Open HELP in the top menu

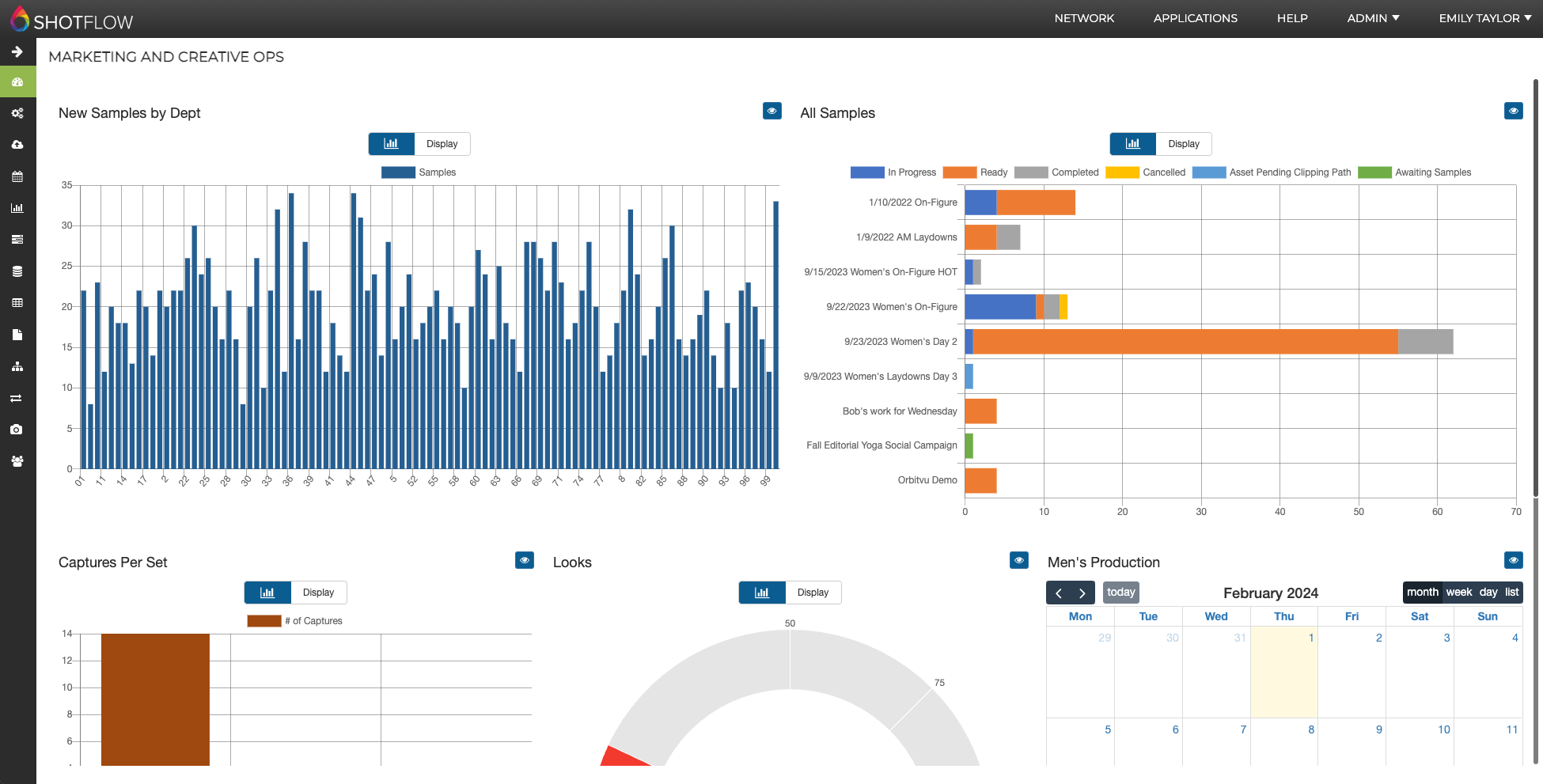1292,18
